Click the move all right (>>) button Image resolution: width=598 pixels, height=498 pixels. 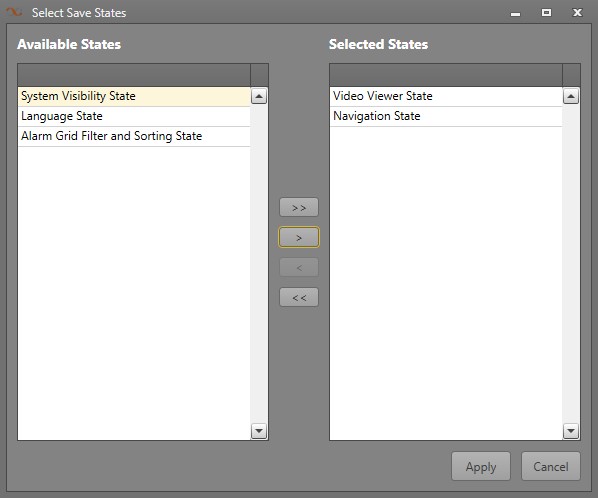(299, 207)
